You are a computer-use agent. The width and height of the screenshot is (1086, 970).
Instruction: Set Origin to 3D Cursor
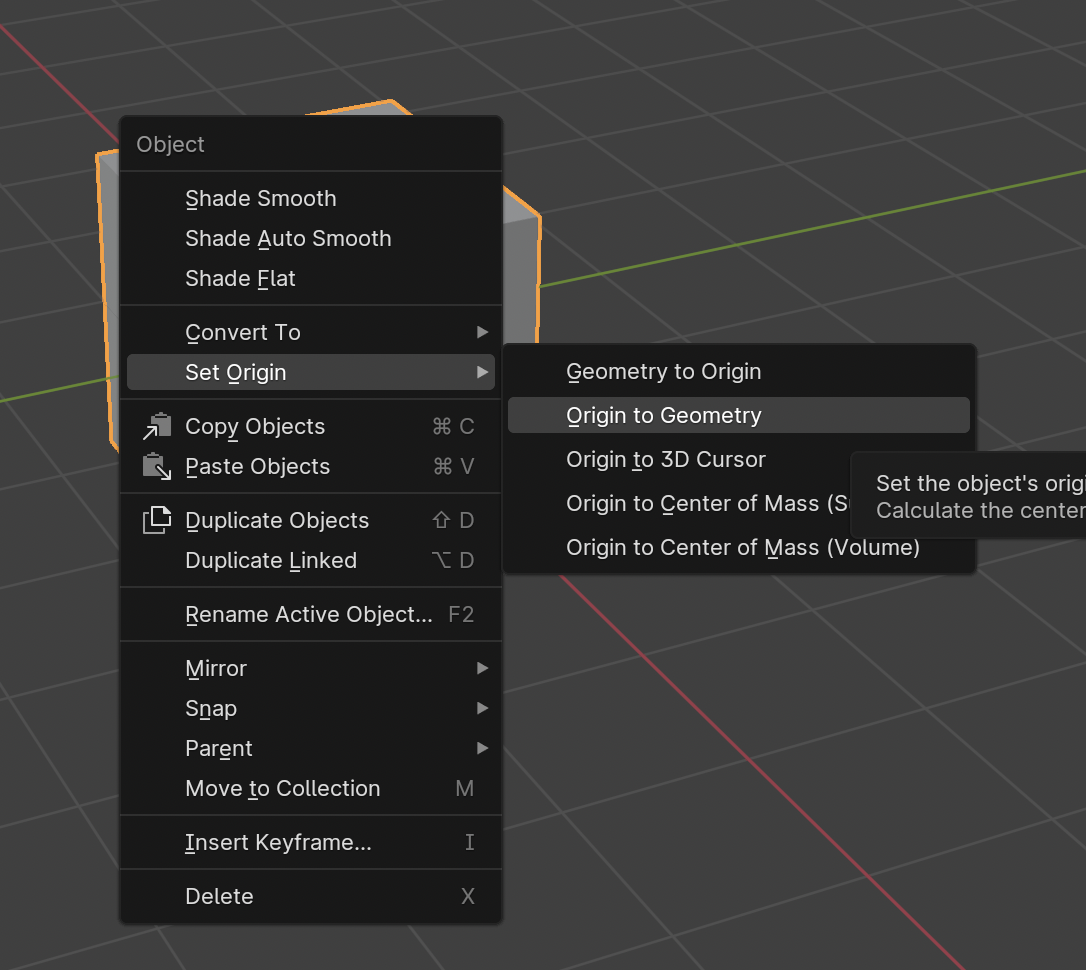pos(666,459)
